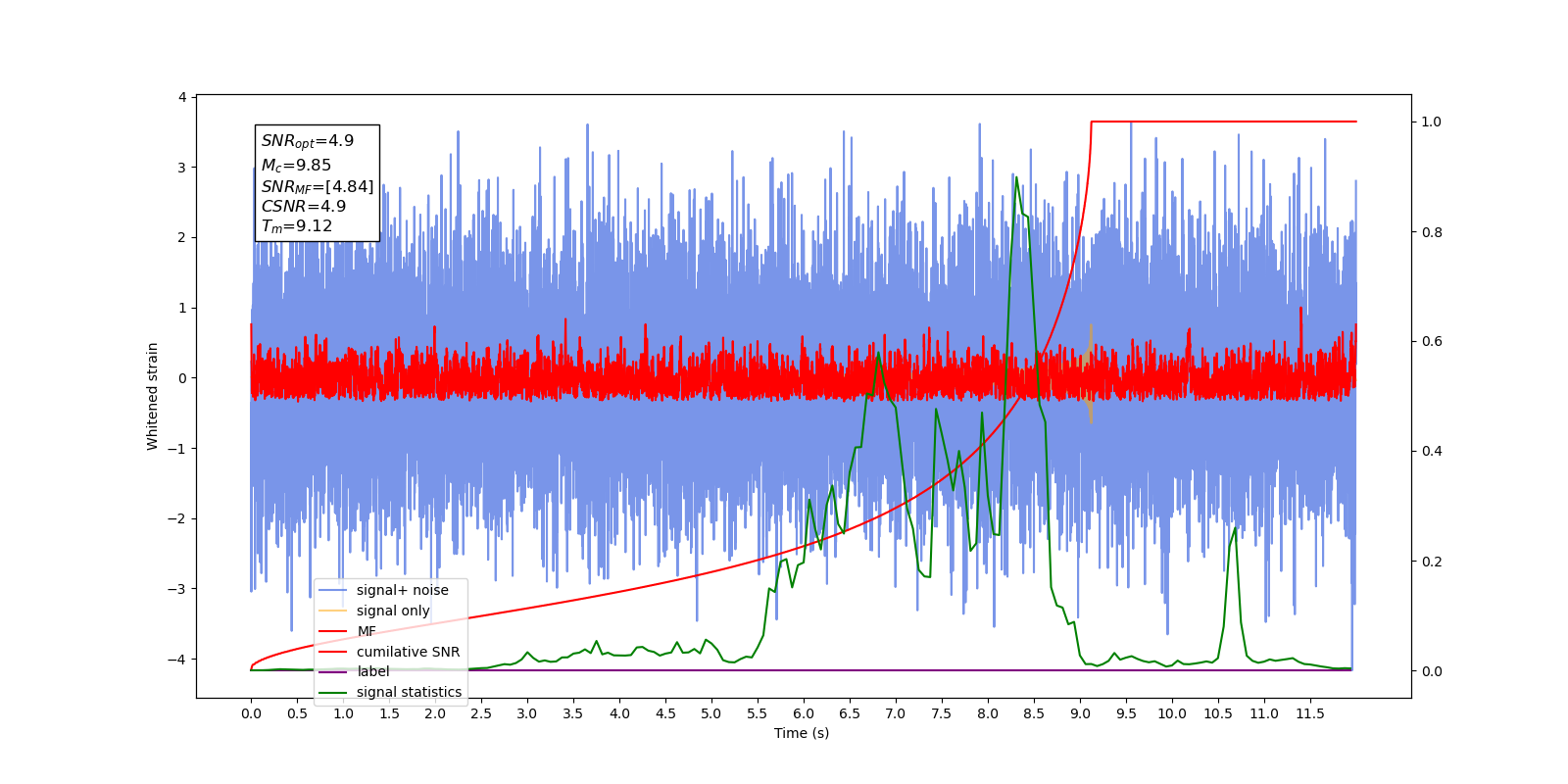Click the 'signal only' legend entry
1568x784 pixels.
pos(374,611)
